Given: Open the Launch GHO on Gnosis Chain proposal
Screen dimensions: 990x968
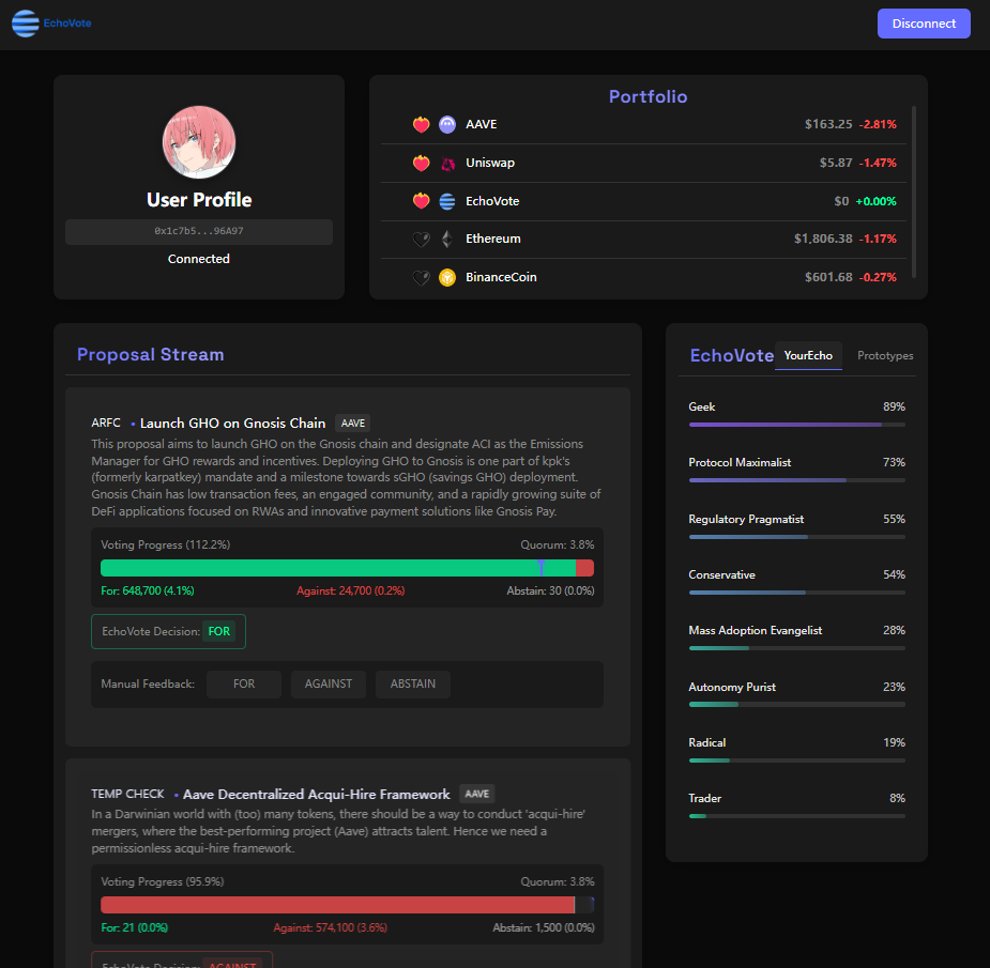Looking at the screenshot, I should [232, 423].
